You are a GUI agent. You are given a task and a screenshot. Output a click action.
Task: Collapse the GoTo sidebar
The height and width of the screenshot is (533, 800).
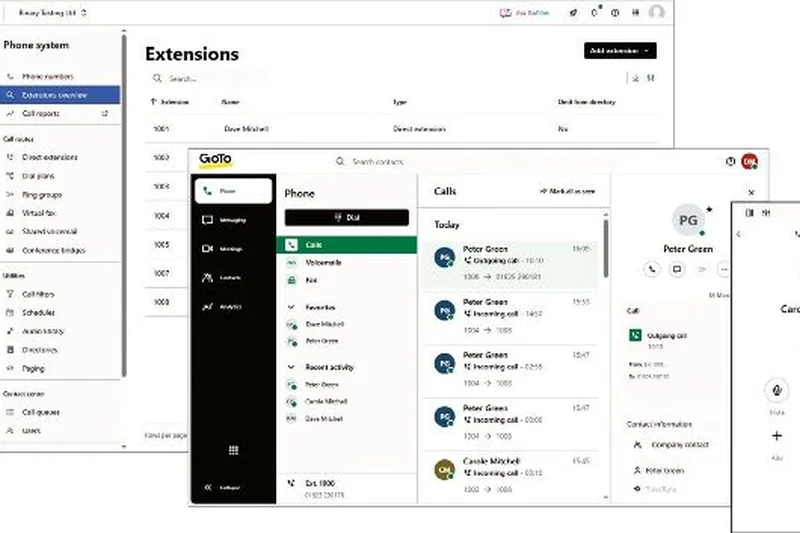click(222, 488)
